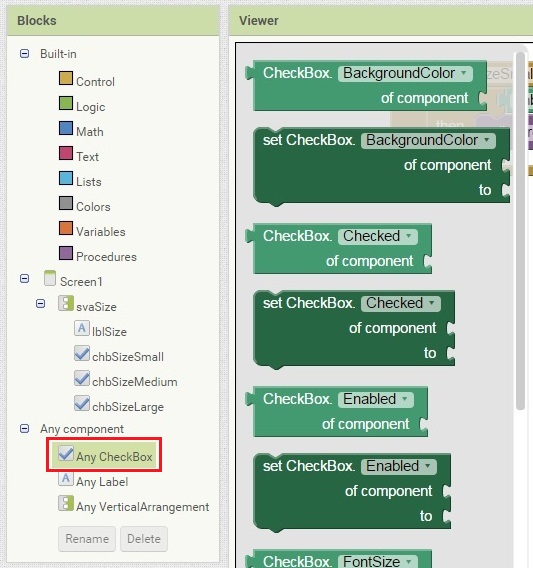This screenshot has height=568, width=533.
Task: Select chbSizeMedium checkbox component
Action: (x=134, y=382)
